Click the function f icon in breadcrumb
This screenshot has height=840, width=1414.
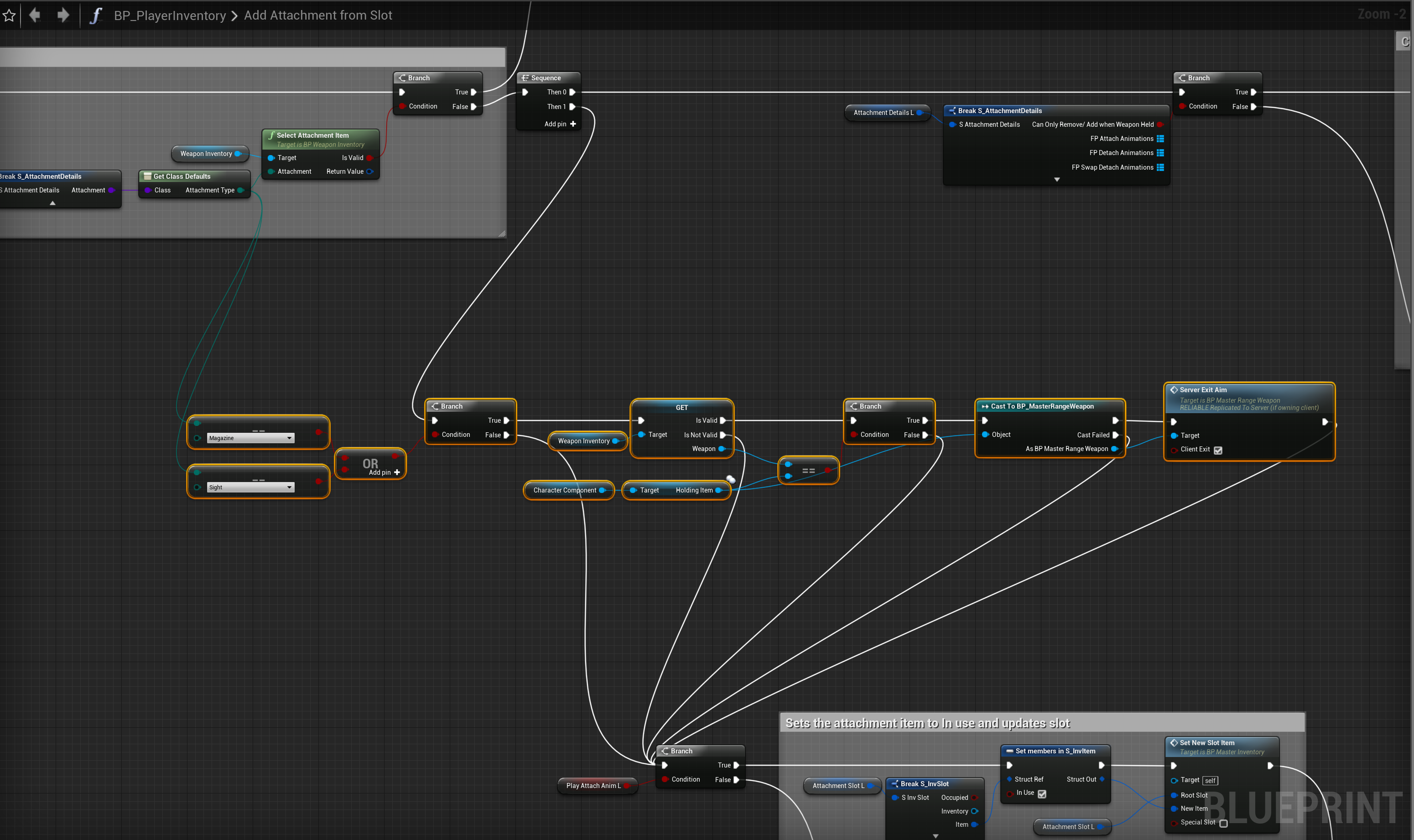96,16
